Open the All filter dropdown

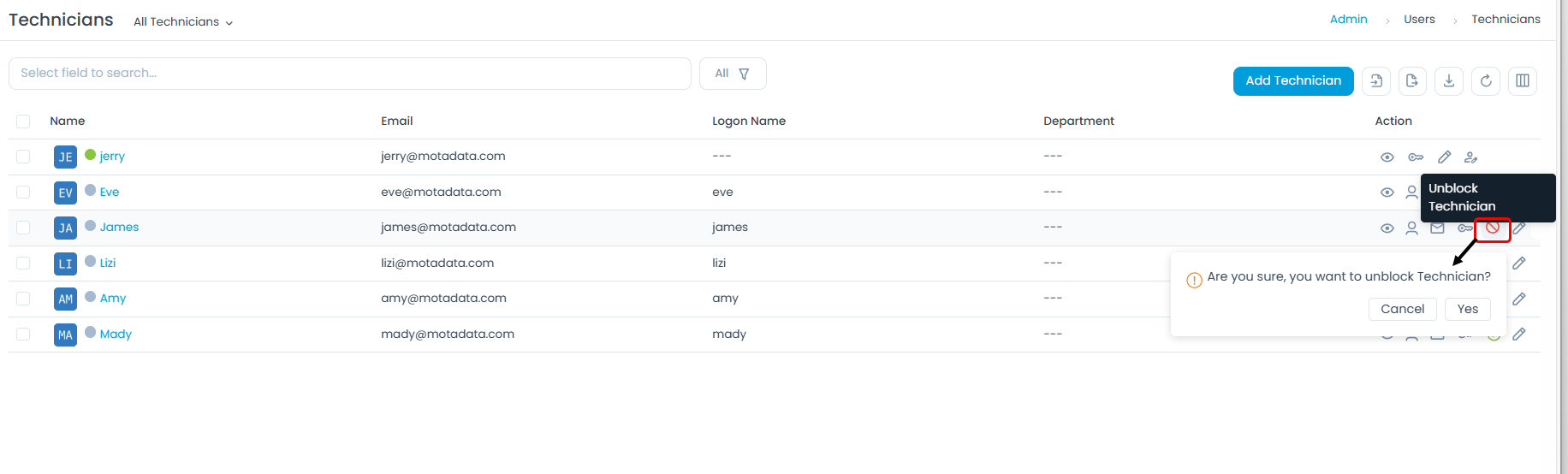733,74
